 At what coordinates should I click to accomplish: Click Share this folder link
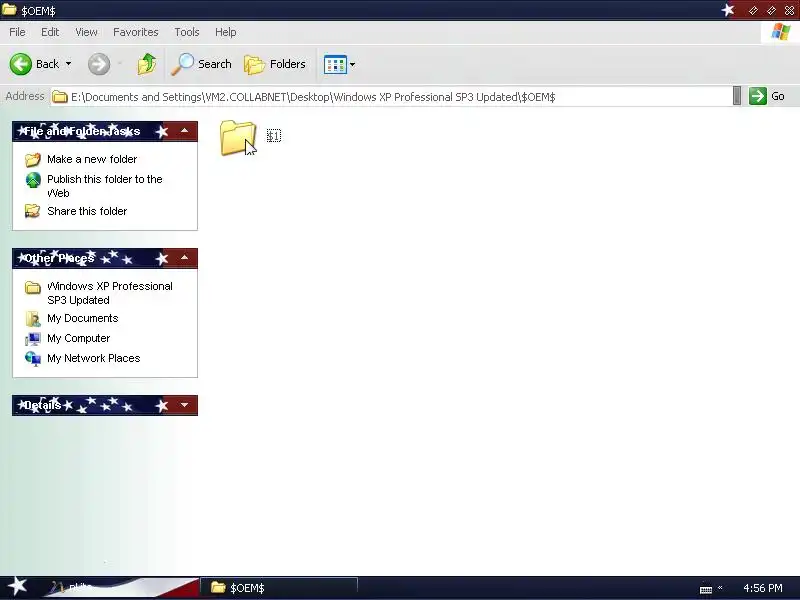tap(87, 211)
